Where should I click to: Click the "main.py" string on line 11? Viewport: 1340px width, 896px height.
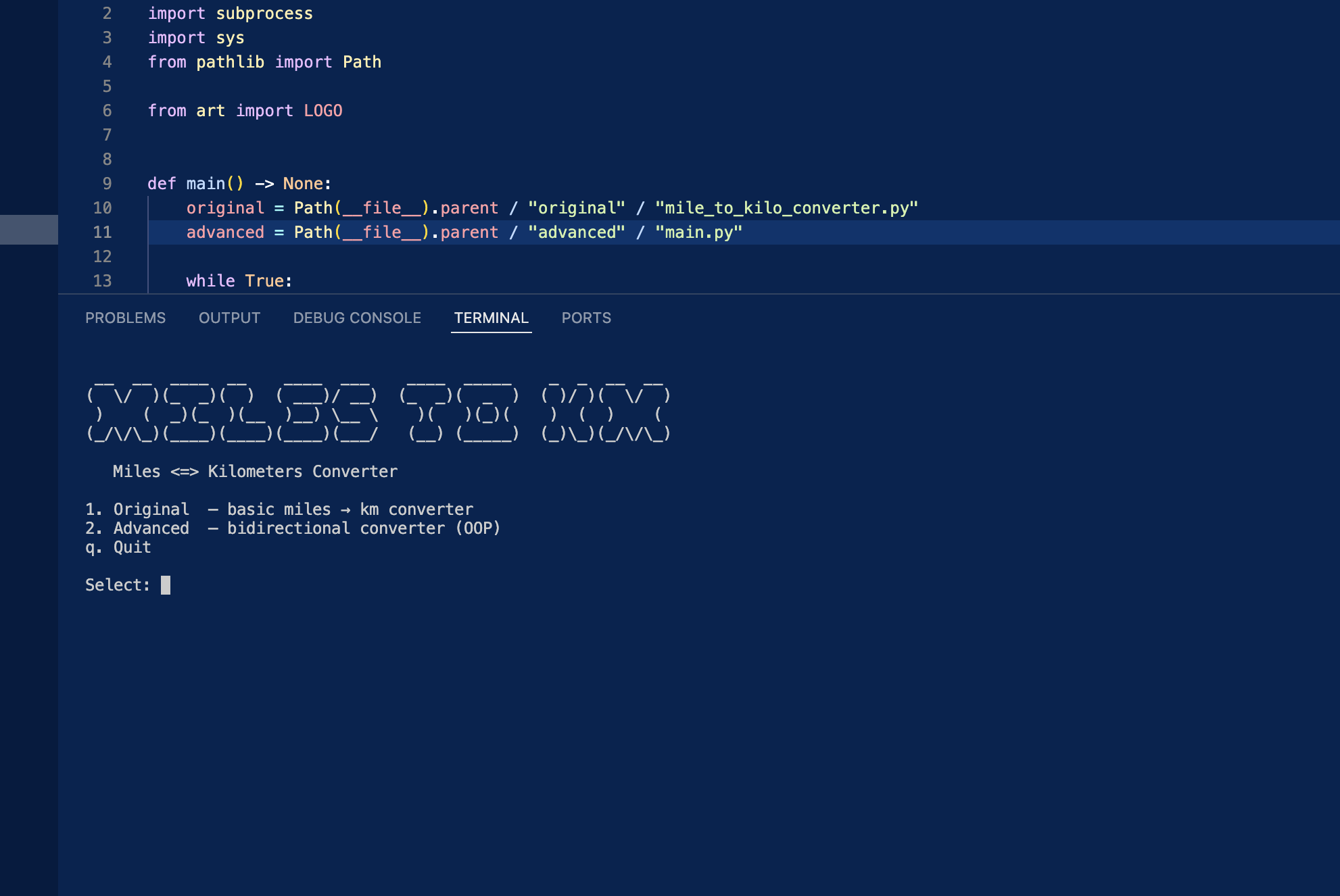[698, 232]
